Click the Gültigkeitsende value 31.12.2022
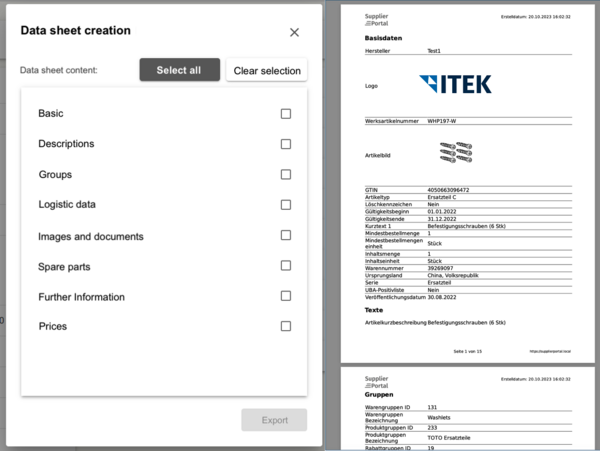Viewport: 600px width, 451px height. click(x=442, y=219)
